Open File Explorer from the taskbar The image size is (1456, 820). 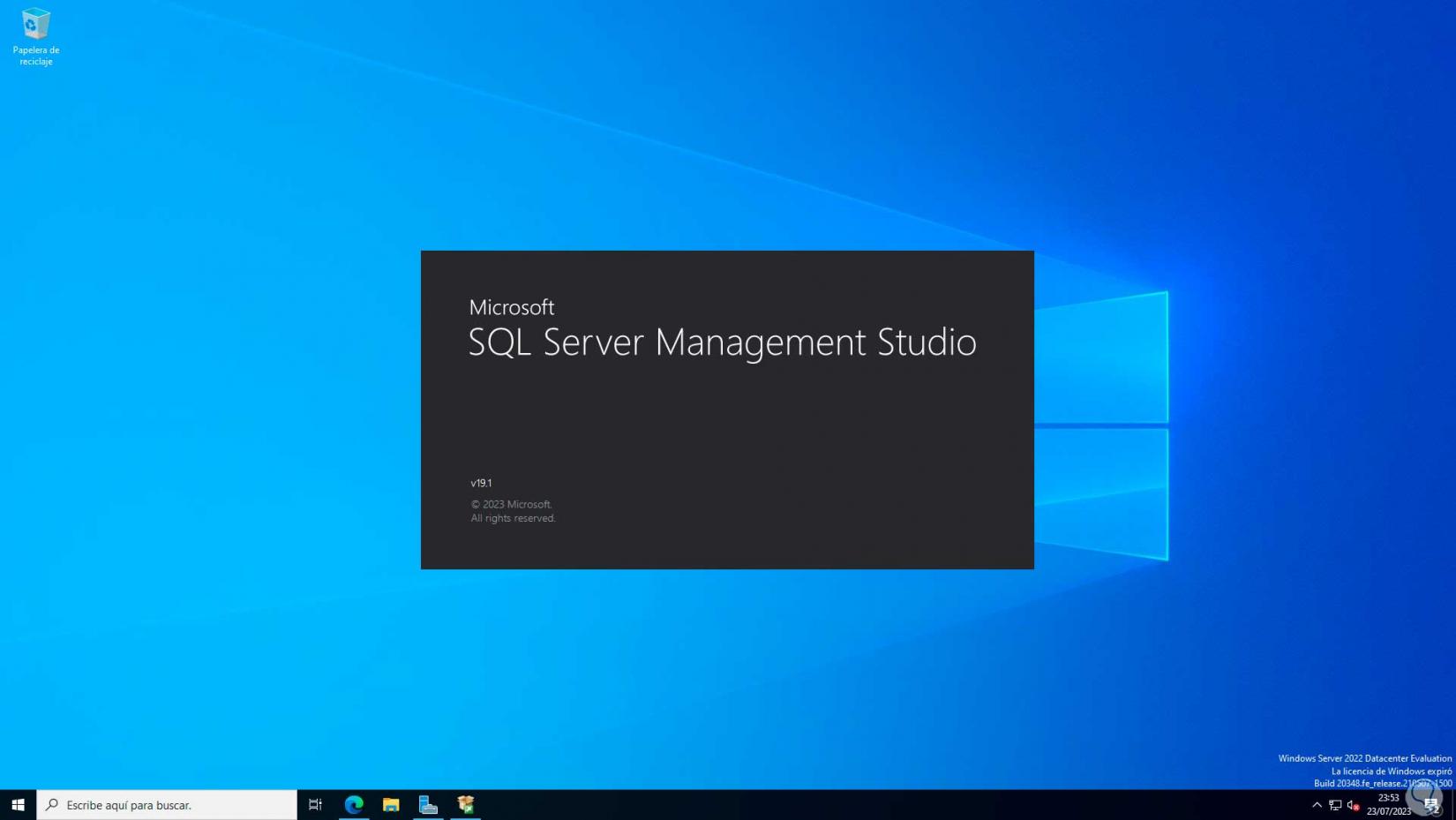pyautogui.click(x=391, y=805)
